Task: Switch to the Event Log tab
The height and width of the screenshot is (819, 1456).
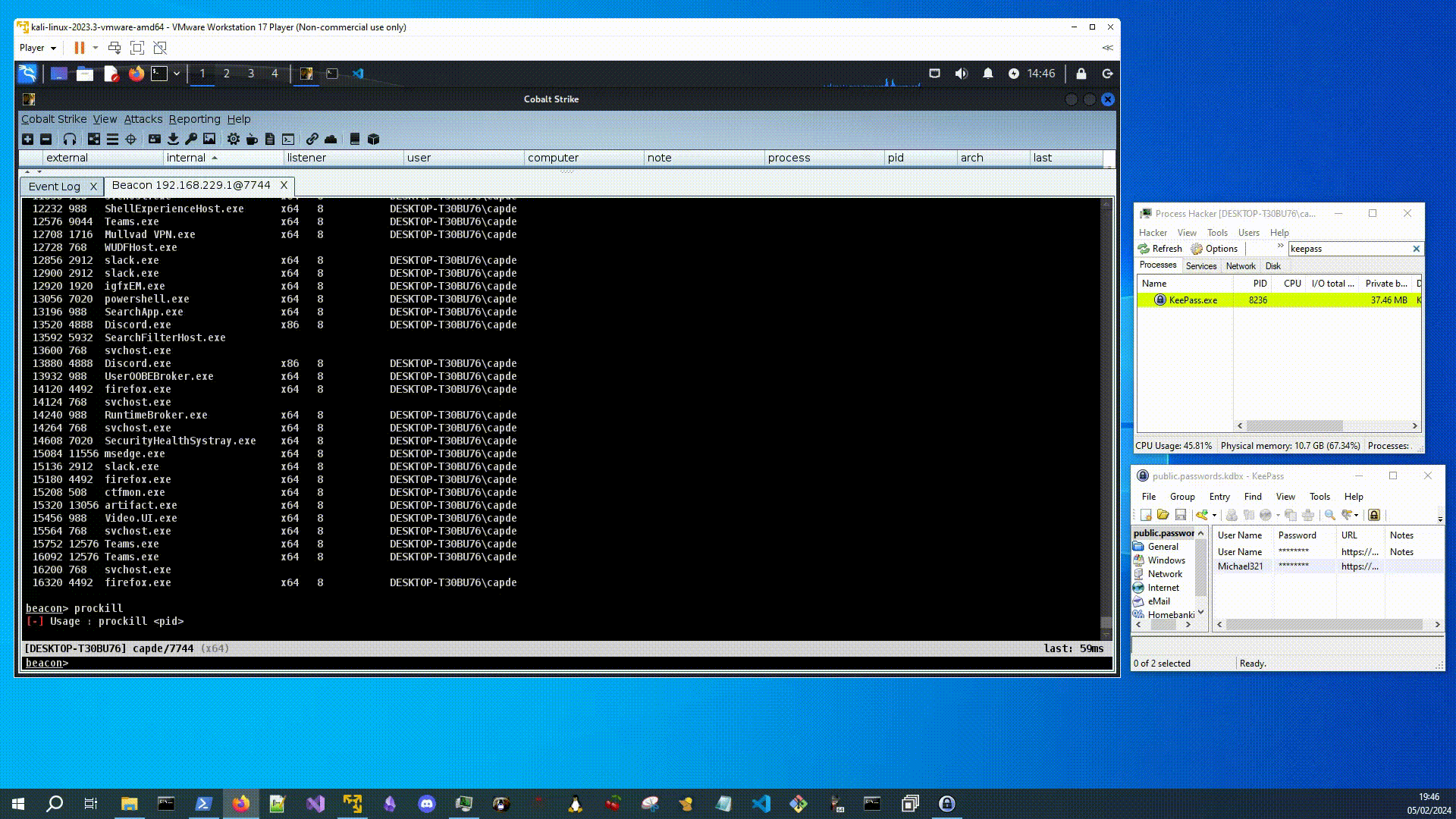Action: click(x=54, y=187)
